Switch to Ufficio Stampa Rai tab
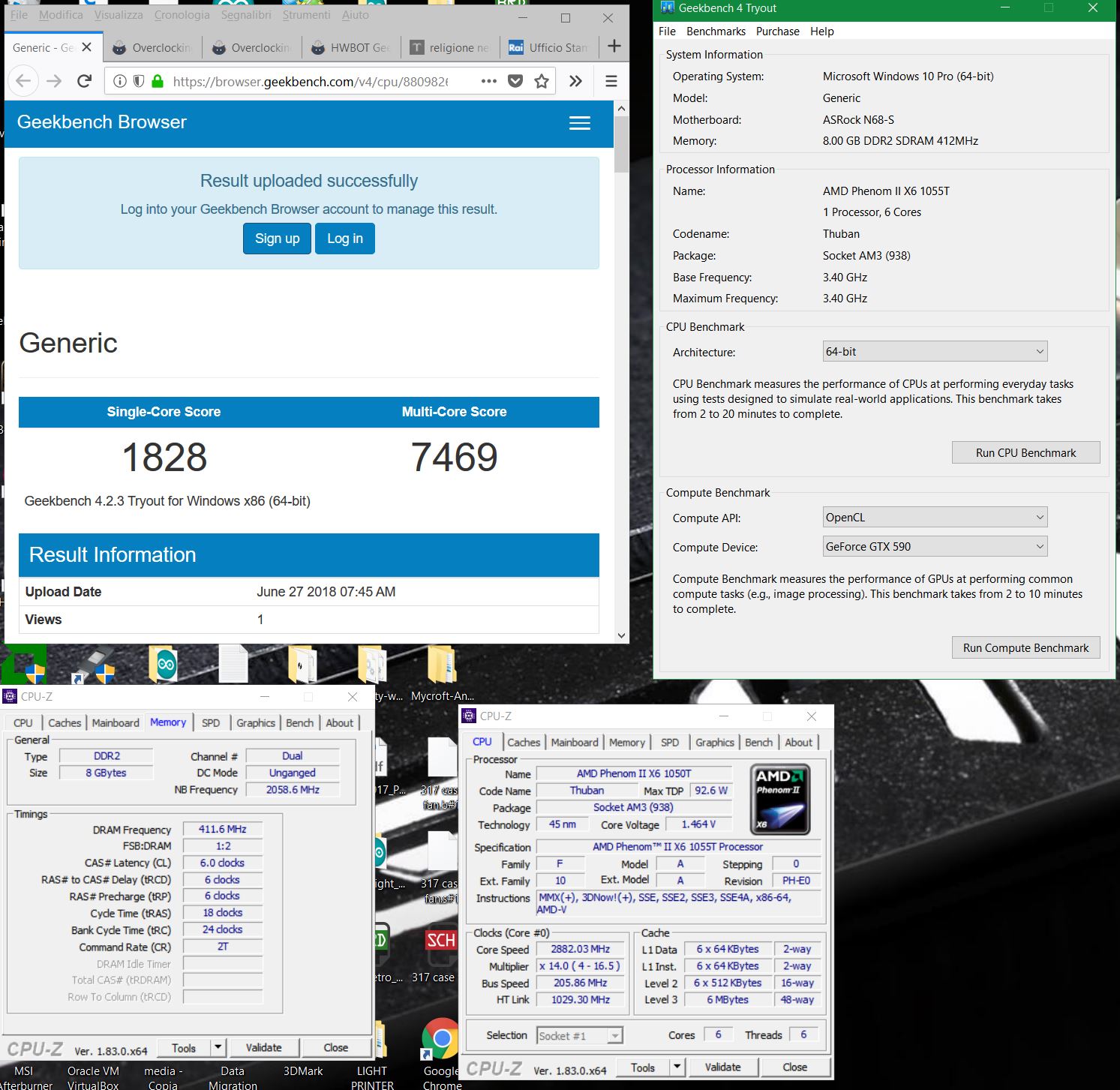 click(x=549, y=47)
